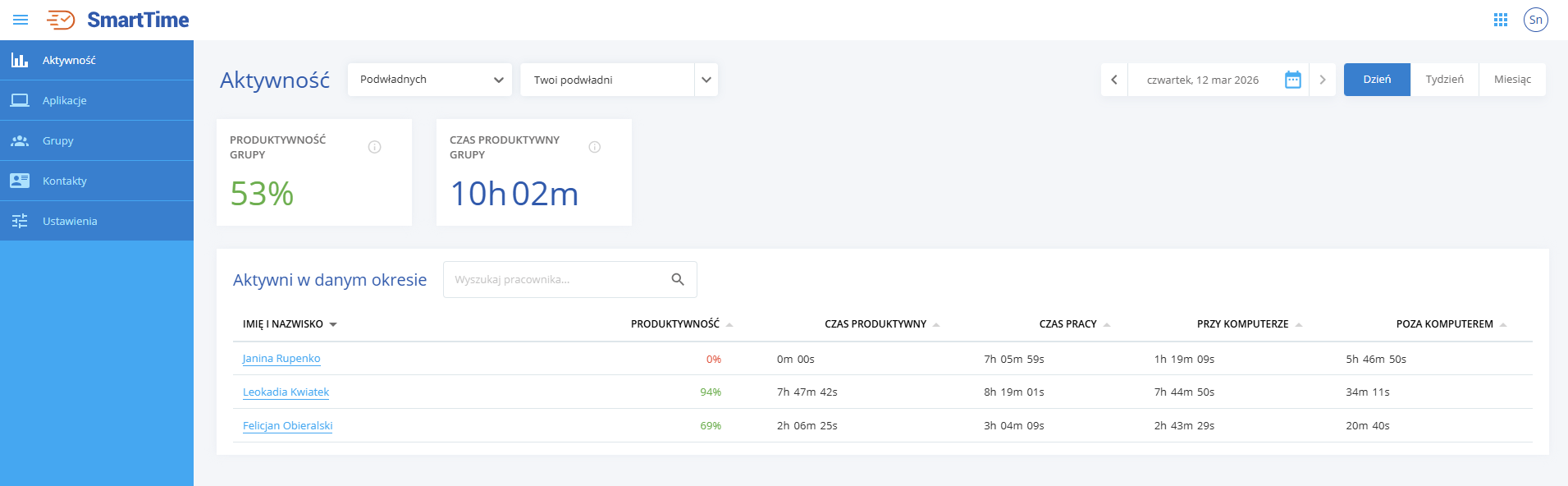This screenshot has width=1568, height=486.
Task: Click work time 7h 05m 59s
Action: [x=1014, y=360]
